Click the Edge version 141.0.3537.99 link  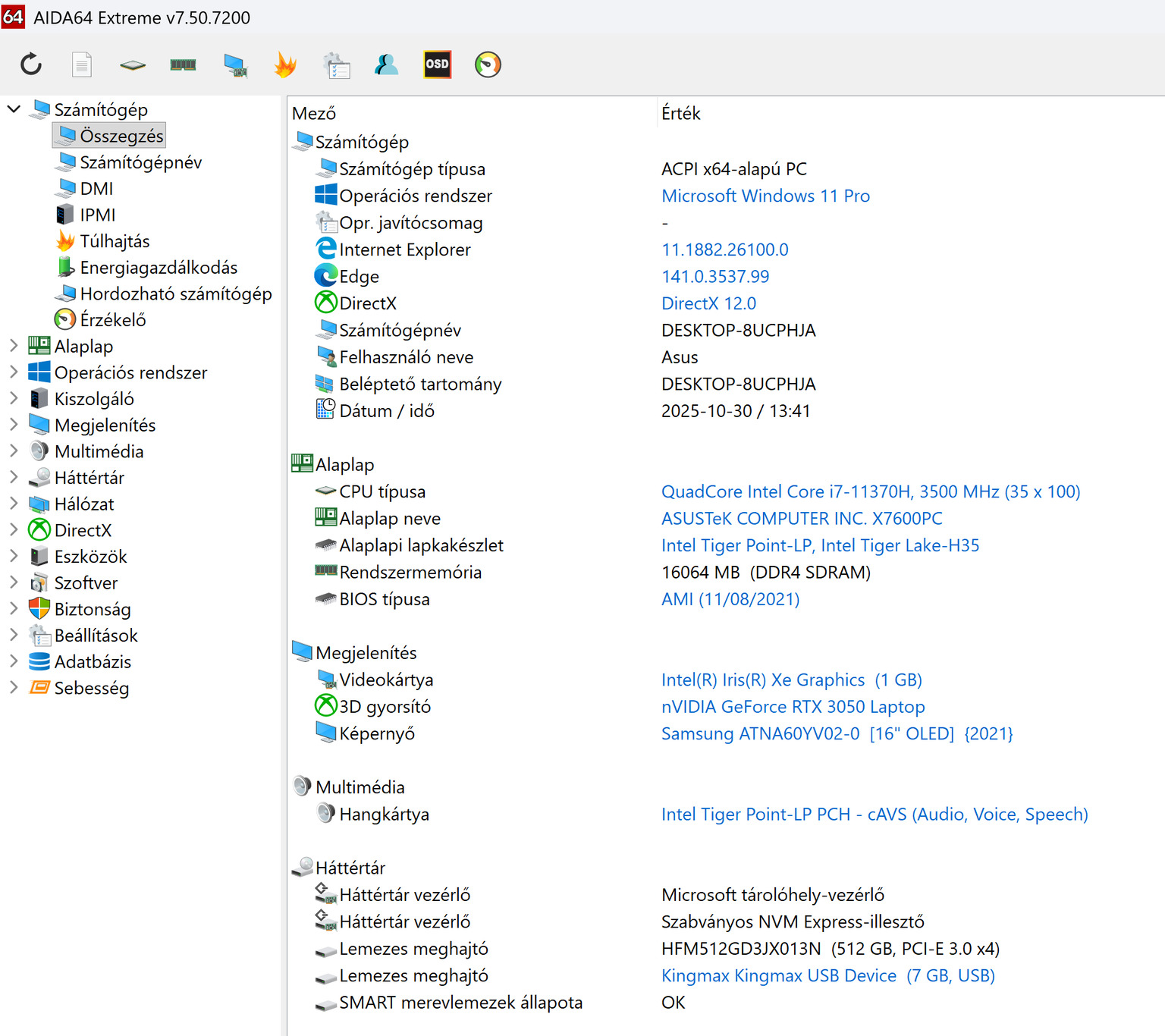[715, 276]
